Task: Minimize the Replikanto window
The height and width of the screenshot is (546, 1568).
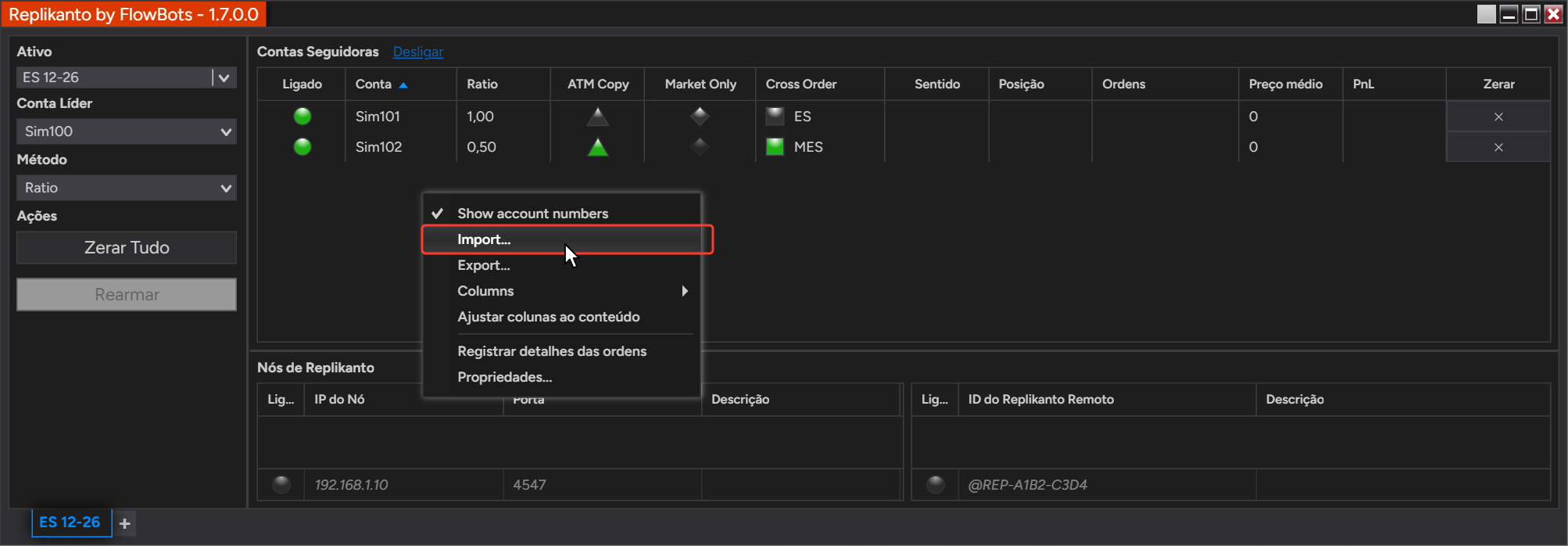Action: coord(1509,14)
